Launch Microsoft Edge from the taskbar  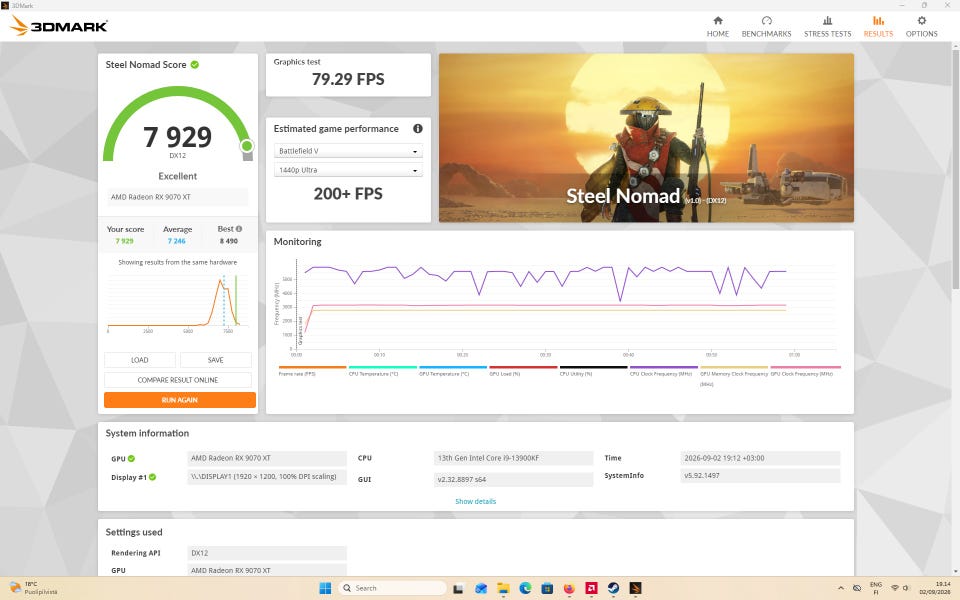525,588
